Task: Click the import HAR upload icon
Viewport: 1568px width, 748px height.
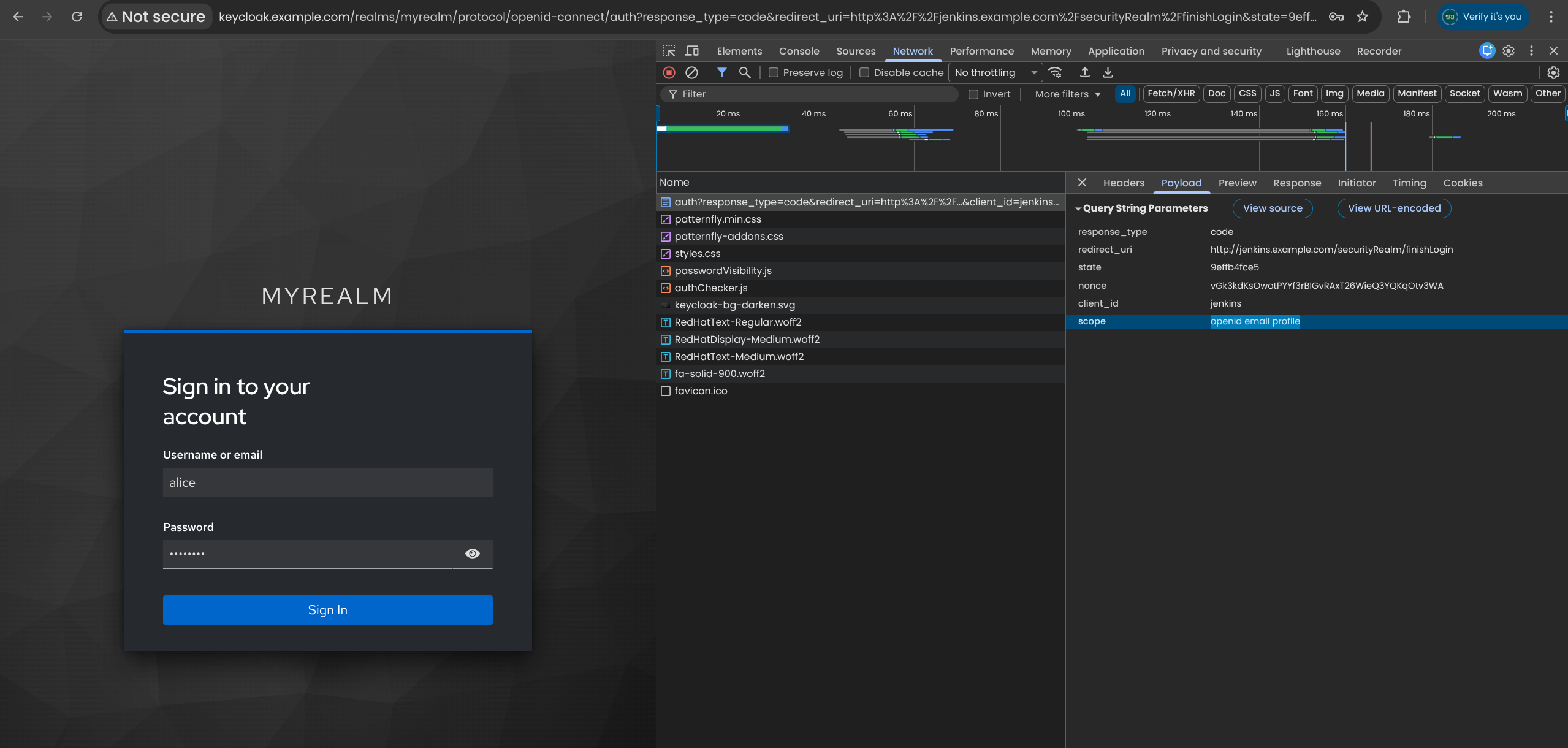Action: point(1084,72)
